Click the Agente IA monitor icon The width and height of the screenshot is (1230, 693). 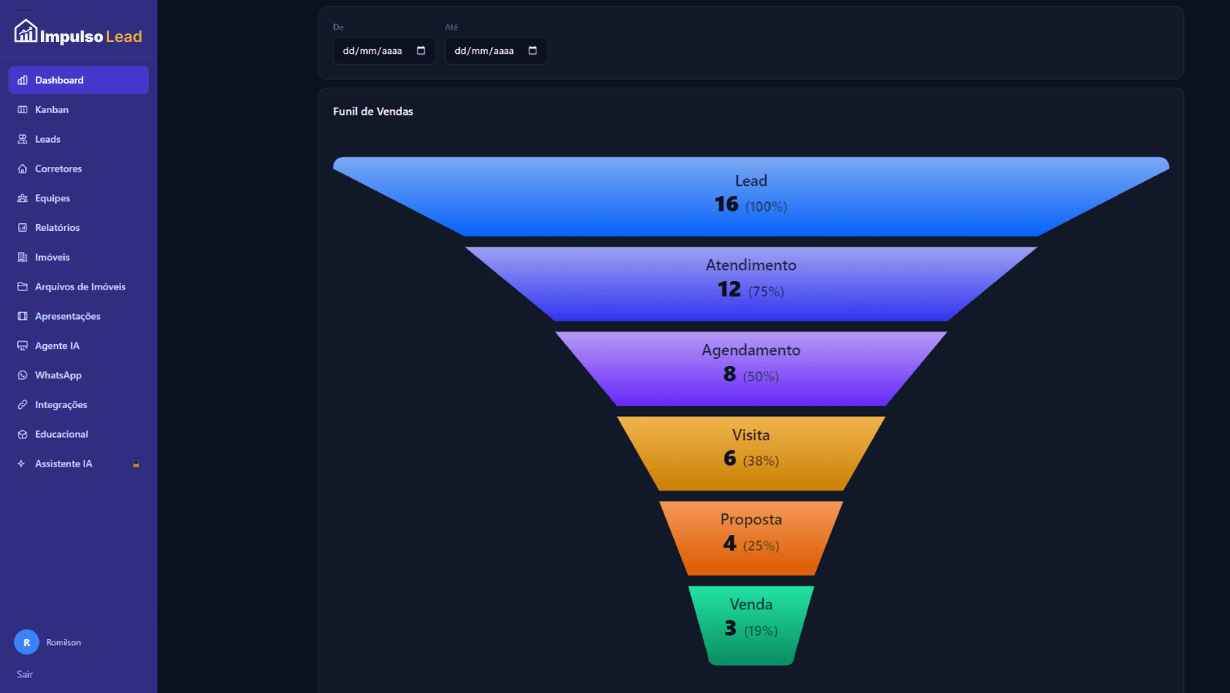pos(22,346)
